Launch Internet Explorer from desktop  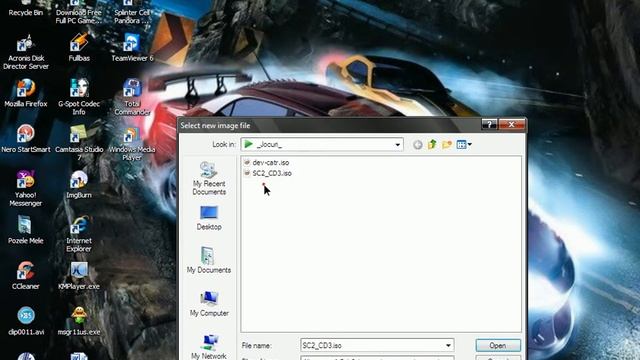(79, 235)
